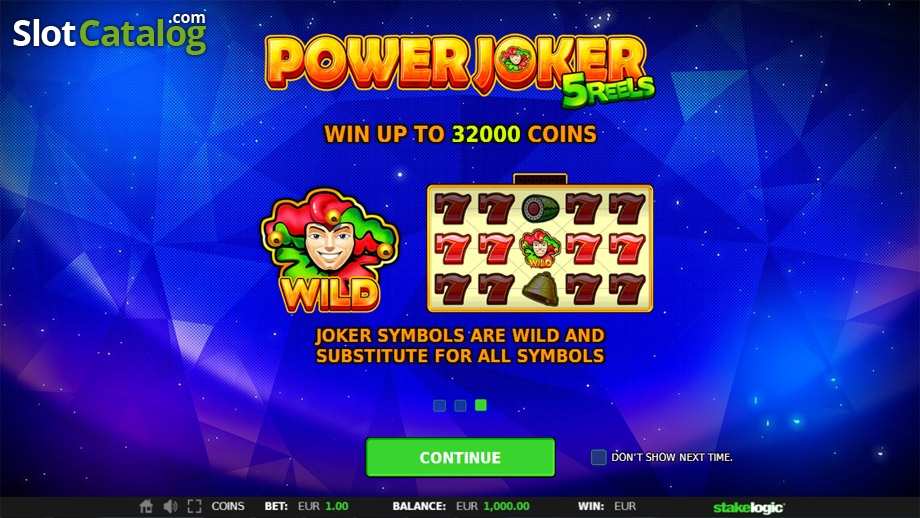Click the top-left seven symbol on reels
Image resolution: width=920 pixels, height=518 pixels.
452,209
